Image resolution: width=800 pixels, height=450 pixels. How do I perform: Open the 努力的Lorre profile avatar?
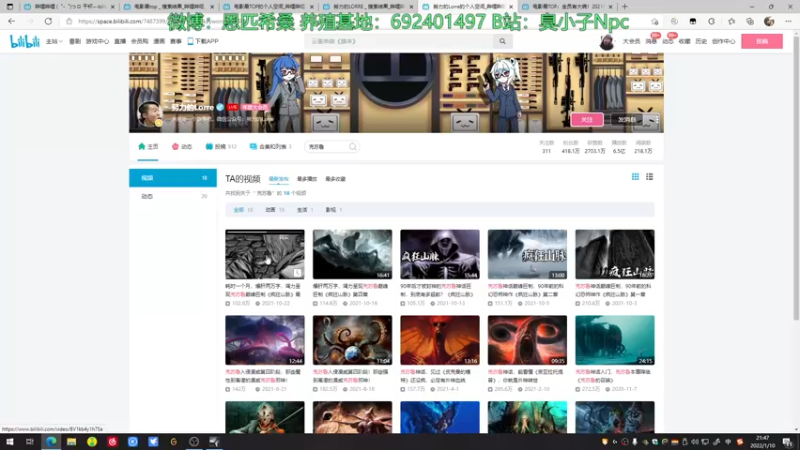point(149,114)
